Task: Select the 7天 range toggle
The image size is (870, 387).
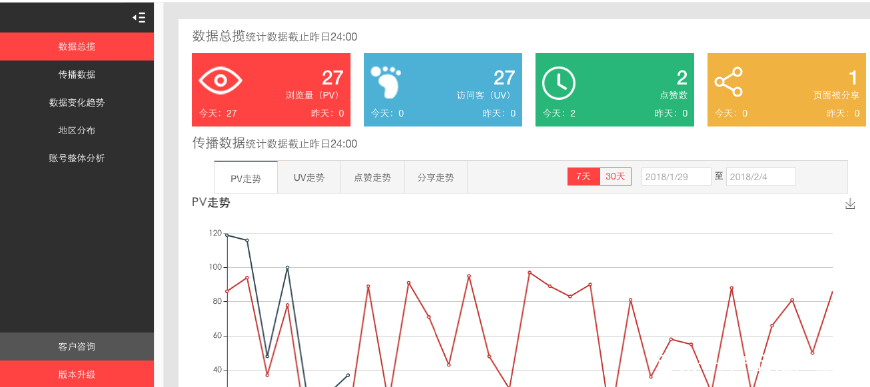Action: coord(583,177)
